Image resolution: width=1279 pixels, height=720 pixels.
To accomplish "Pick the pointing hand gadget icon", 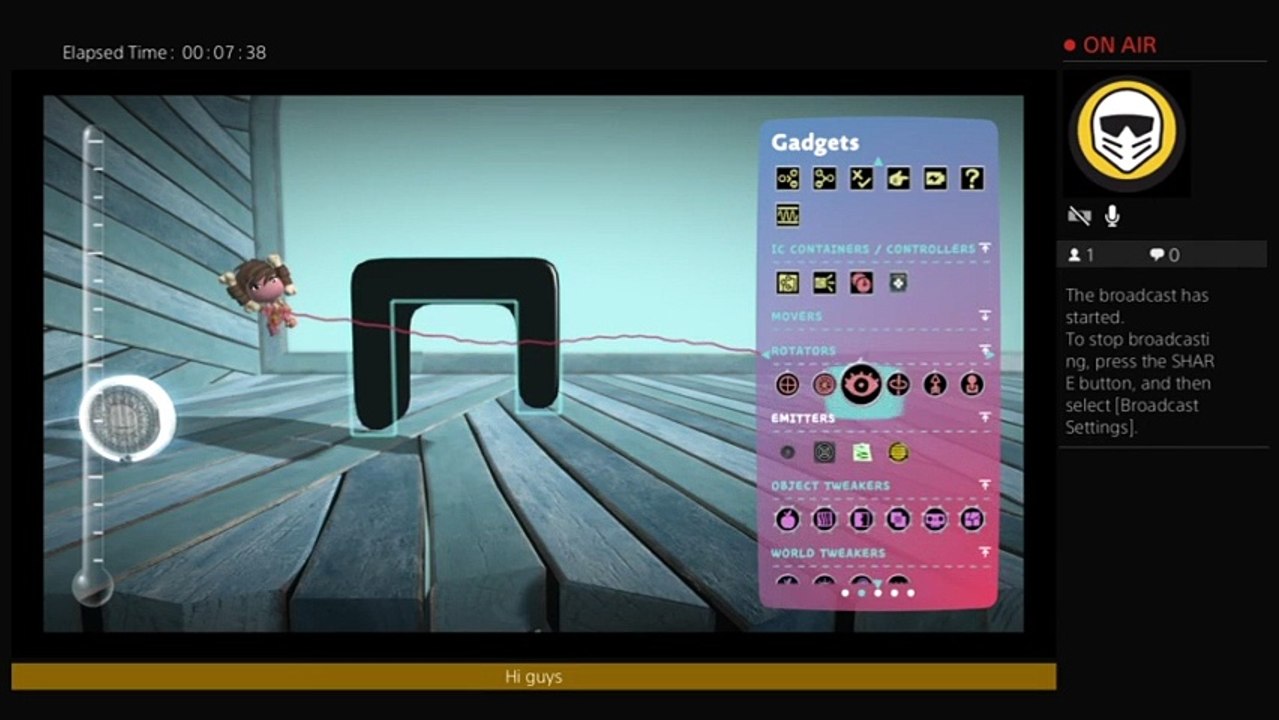I will tap(898, 179).
